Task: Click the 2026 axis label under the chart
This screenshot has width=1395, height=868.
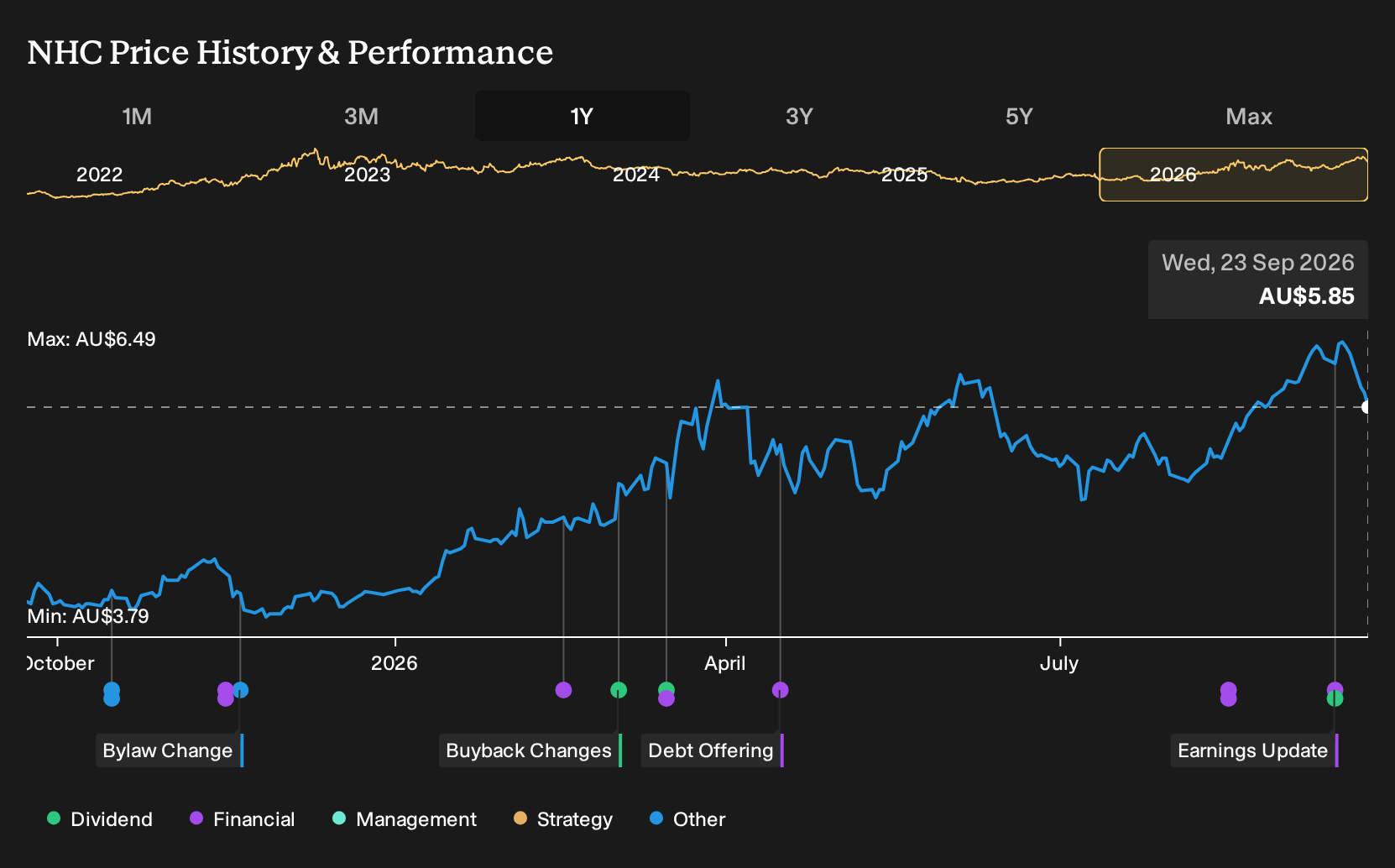Action: (x=394, y=663)
